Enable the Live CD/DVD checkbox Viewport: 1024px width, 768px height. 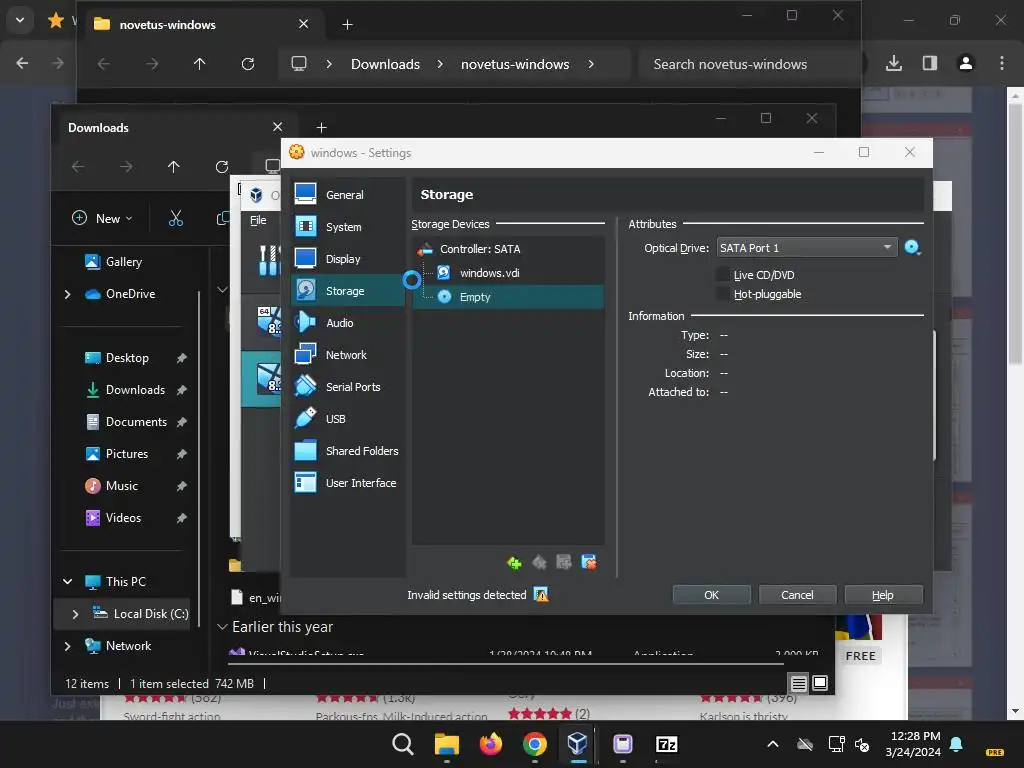pyautogui.click(x=723, y=275)
